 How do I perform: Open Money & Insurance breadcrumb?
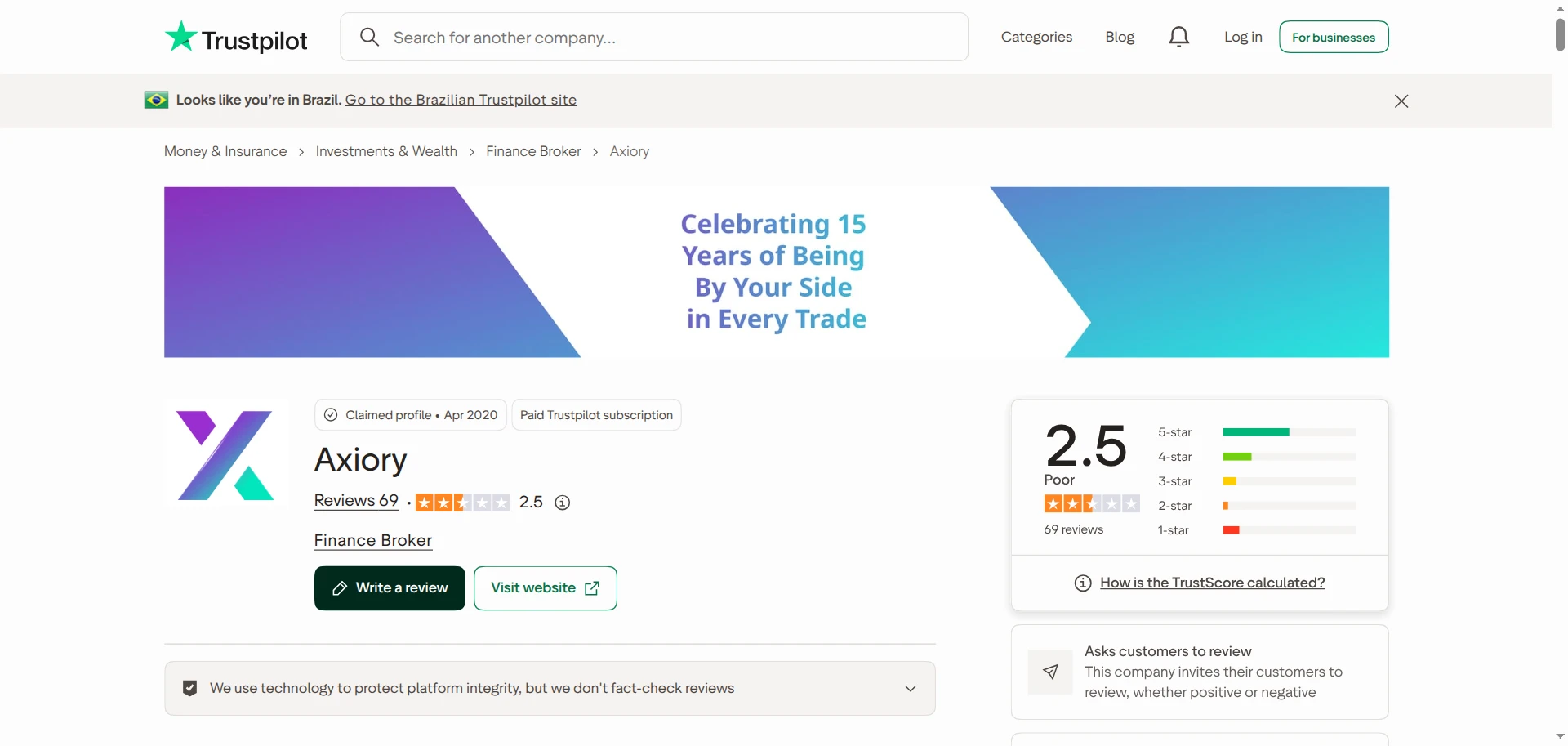[225, 151]
